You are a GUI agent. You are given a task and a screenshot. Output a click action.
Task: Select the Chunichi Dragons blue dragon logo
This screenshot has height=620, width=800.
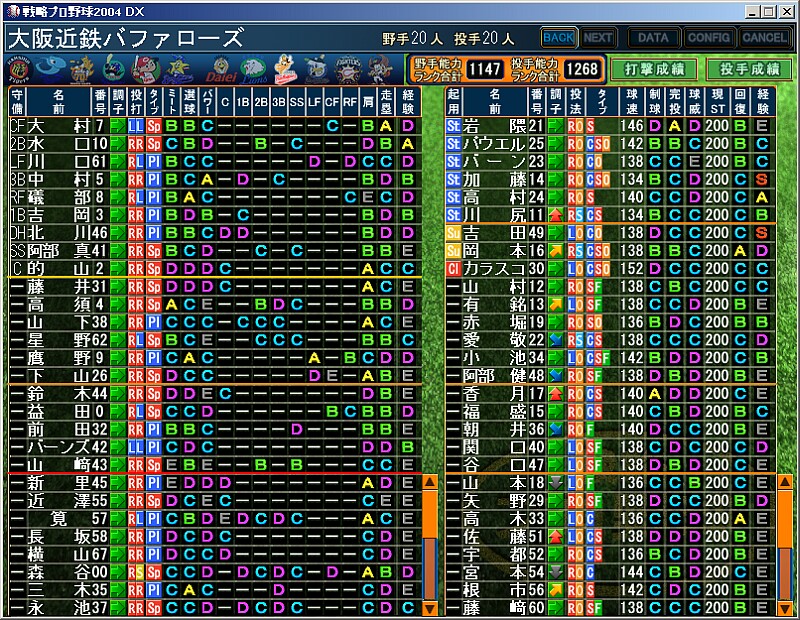click(53, 69)
